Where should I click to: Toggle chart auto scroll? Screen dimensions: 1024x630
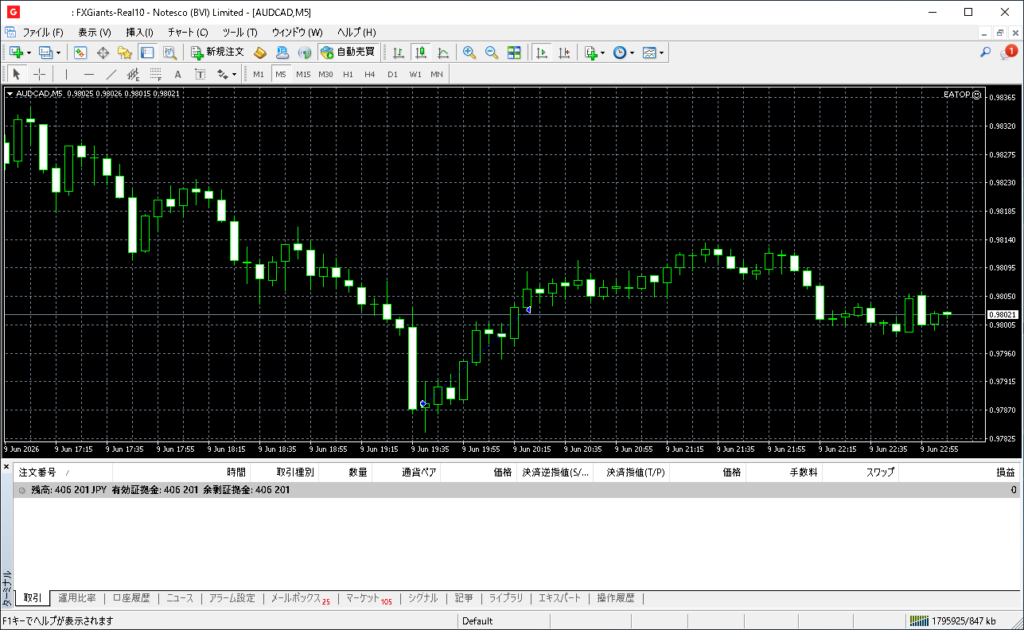coord(541,53)
